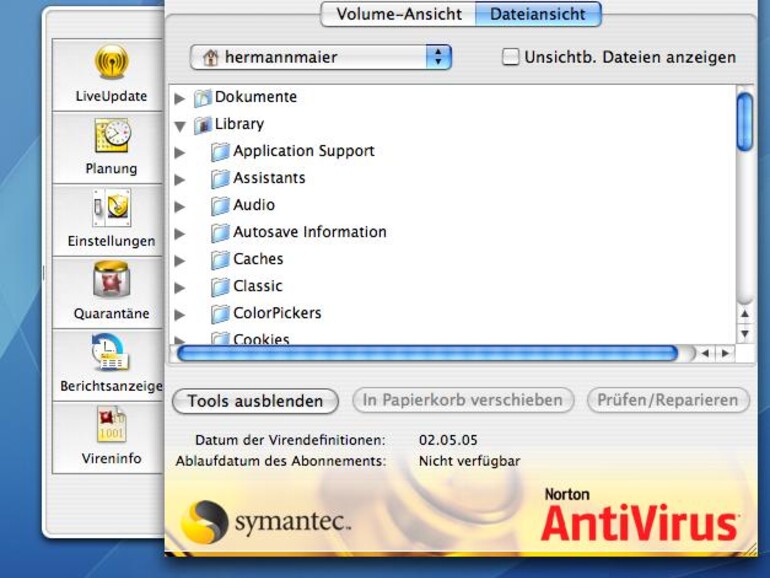Screen dimensions: 770x578
Task: Switch to the Dateiansicht tab
Action: 538,14
